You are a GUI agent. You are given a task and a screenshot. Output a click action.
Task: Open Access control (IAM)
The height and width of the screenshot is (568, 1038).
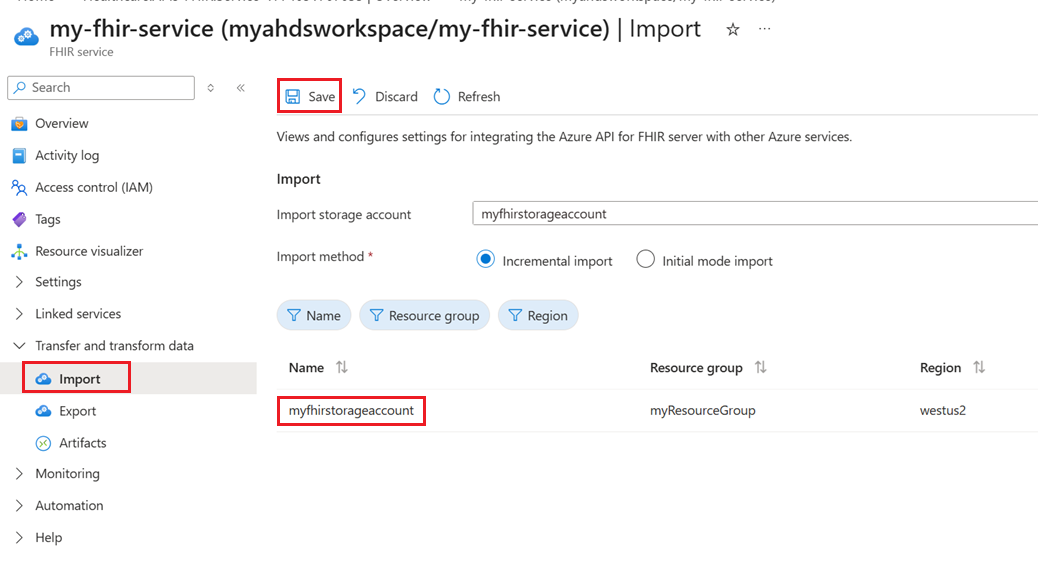tap(94, 187)
